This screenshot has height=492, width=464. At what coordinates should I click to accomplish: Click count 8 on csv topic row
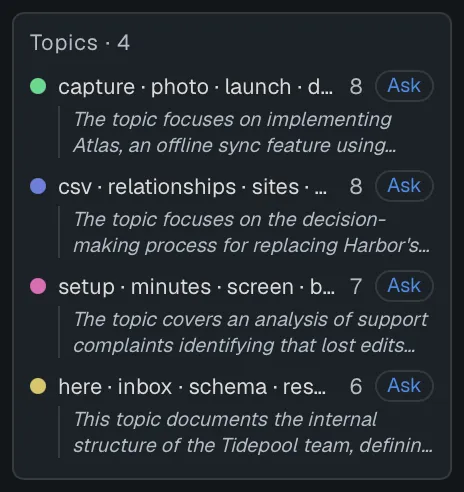point(356,187)
